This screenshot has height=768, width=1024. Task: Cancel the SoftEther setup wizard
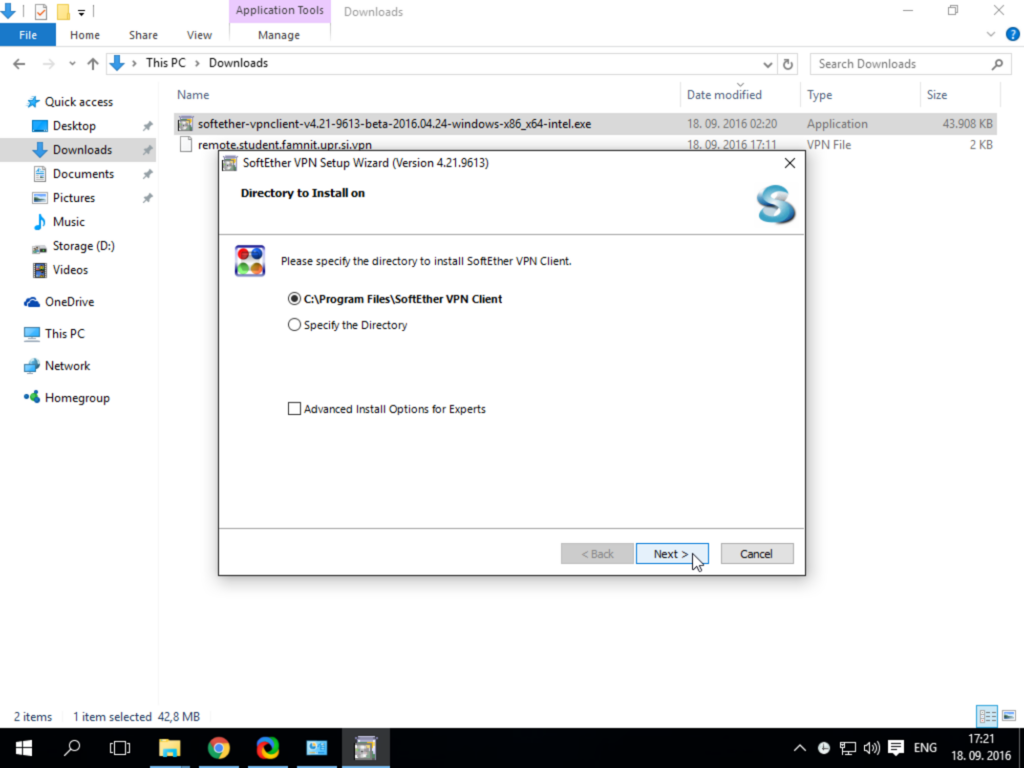pyautogui.click(x=757, y=554)
